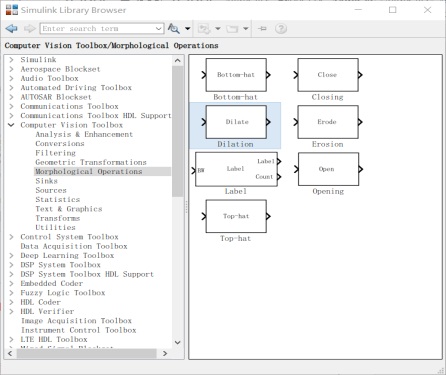Screen dimensions: 446x375
Task: Click the tree vertical scrollbar thumb
Action: point(178,131)
